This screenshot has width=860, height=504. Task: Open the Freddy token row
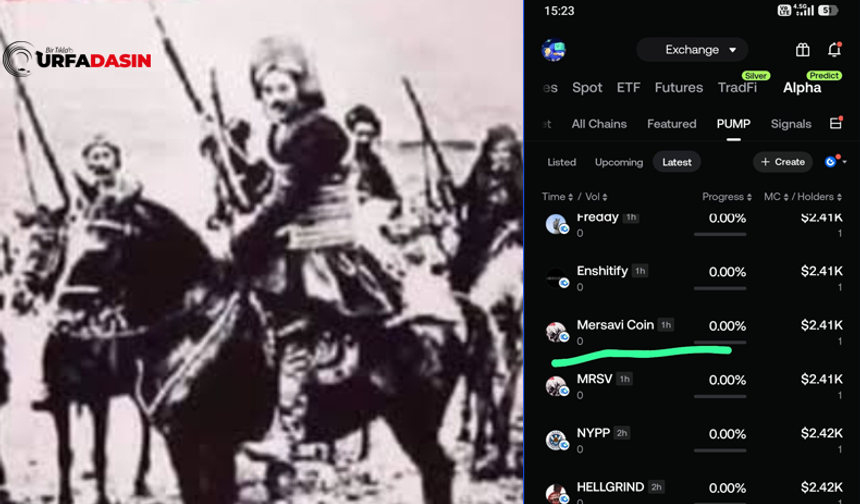[x=692, y=224]
